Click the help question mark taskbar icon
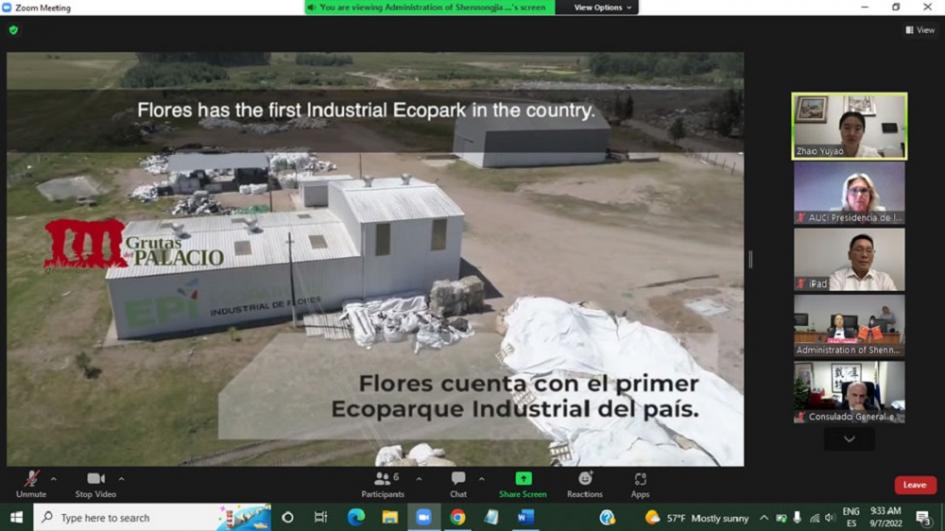Viewport: 945px width, 531px height. [607, 517]
